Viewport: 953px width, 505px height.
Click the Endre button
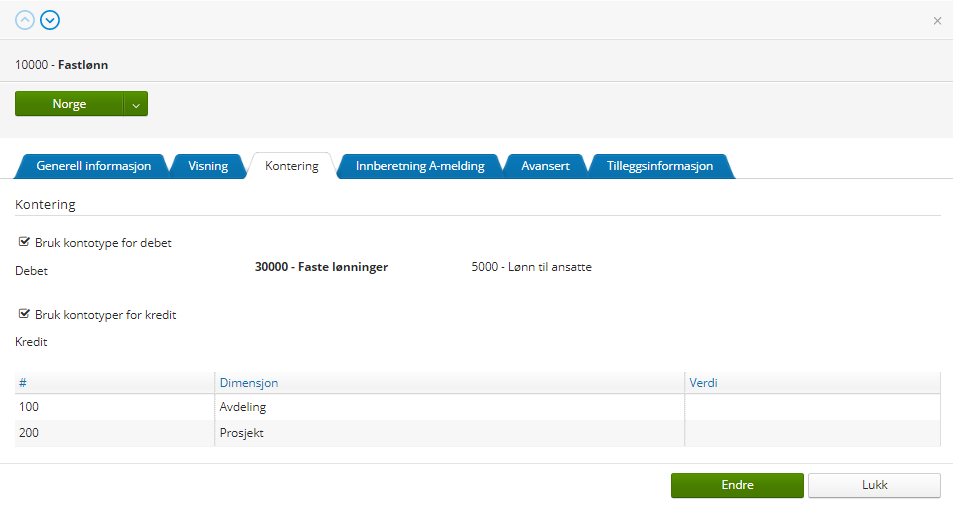click(x=737, y=485)
